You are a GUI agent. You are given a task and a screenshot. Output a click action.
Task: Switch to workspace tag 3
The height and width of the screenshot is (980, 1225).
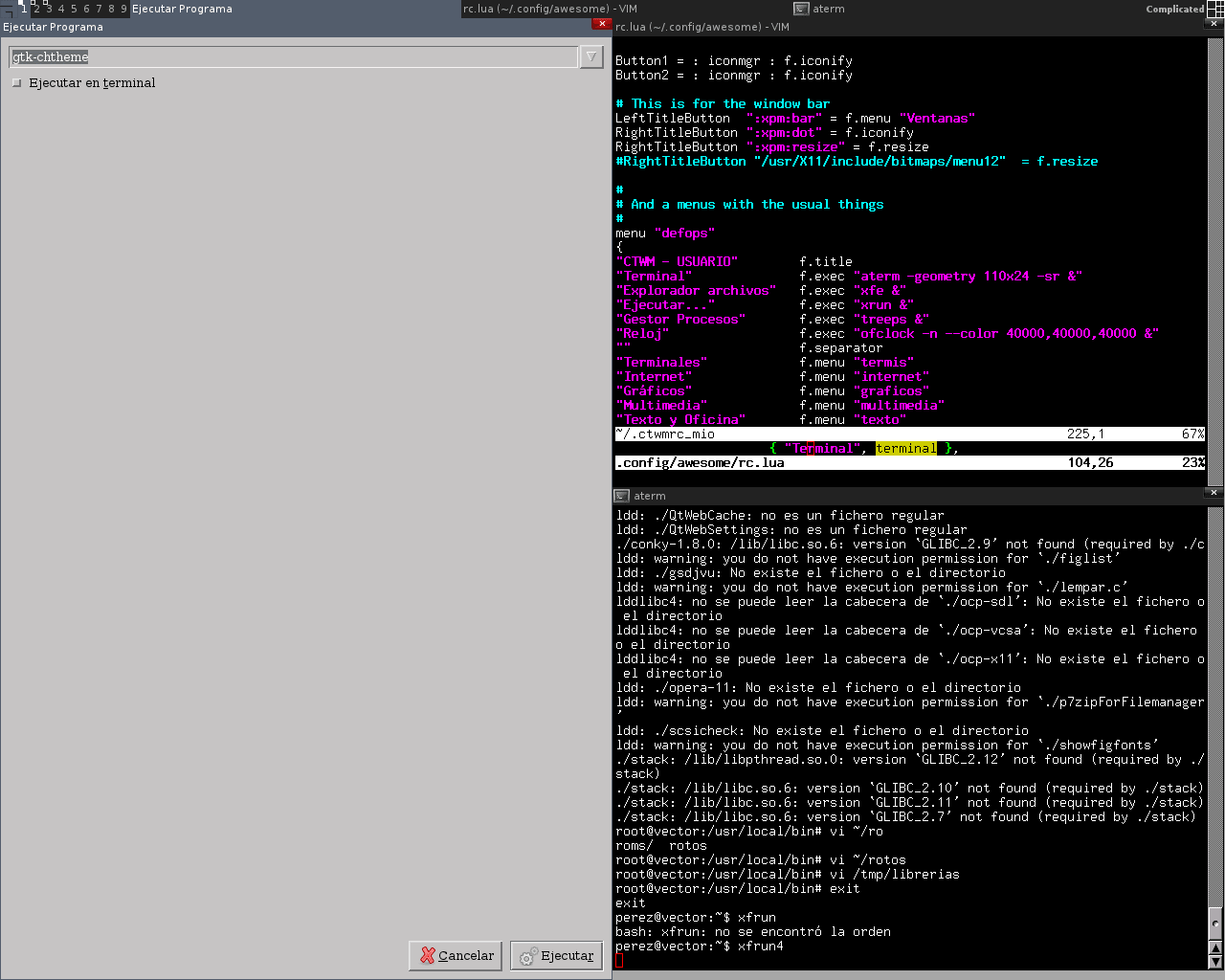[x=49, y=9]
